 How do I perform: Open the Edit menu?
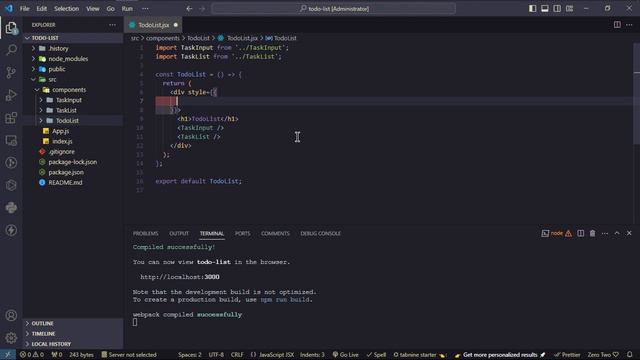(42, 9)
